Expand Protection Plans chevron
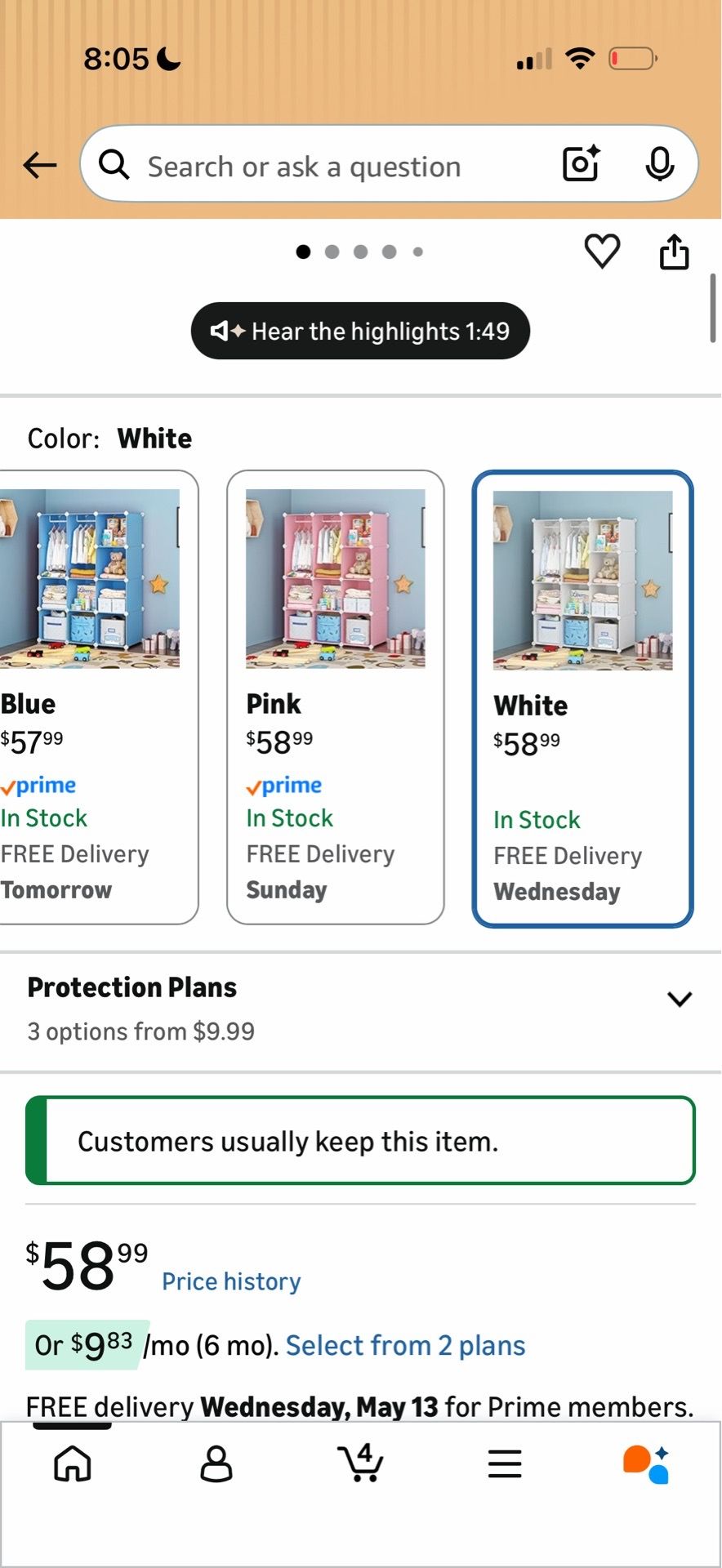 tap(680, 999)
